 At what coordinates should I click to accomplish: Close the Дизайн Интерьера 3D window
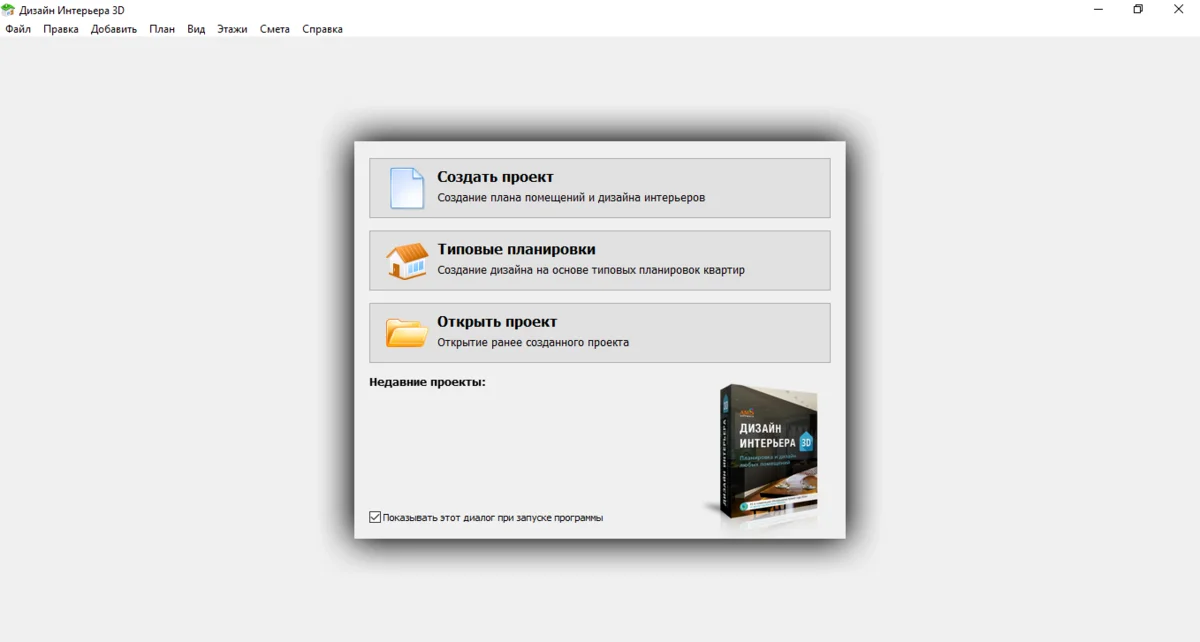(1179, 10)
